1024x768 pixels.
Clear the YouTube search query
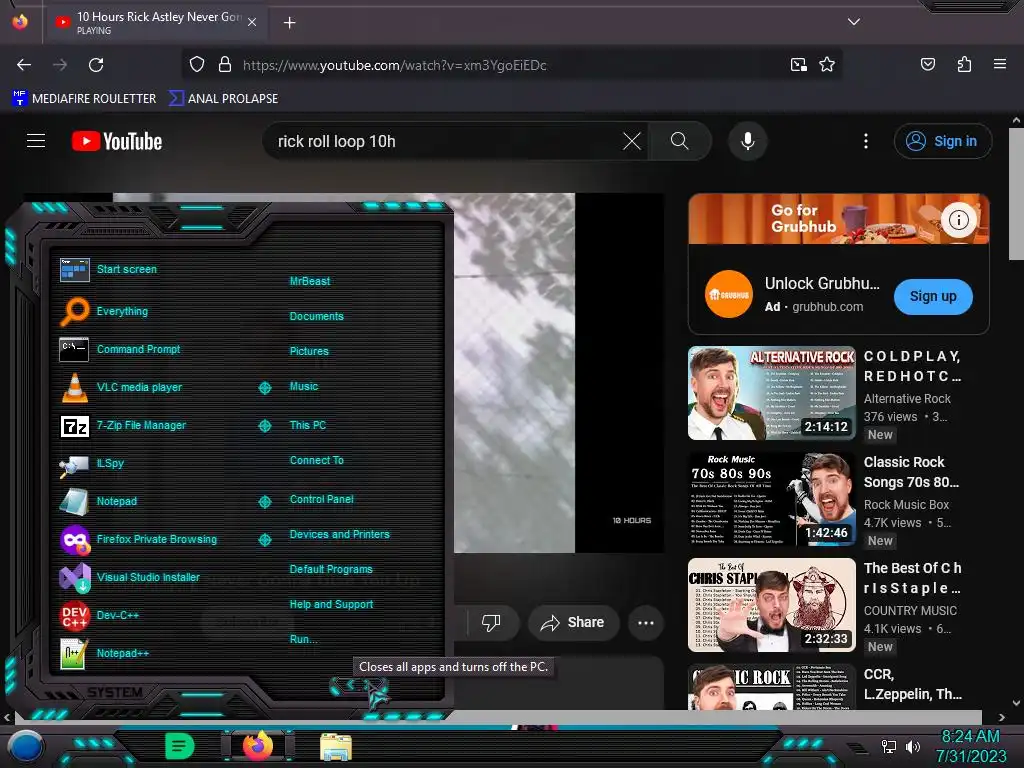point(632,141)
